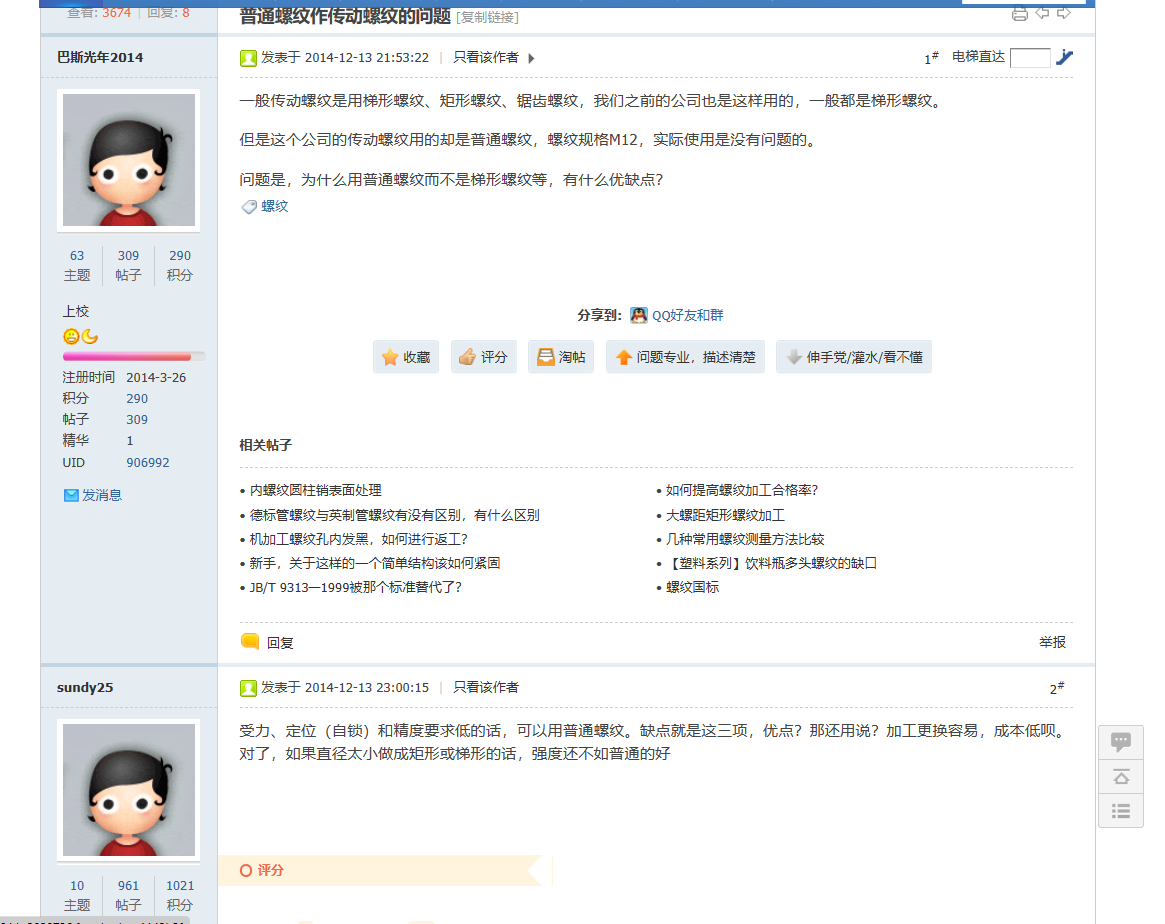This screenshot has width=1165, height=924.
Task: Click the 螺纹 tag under first post
Action: (274, 206)
